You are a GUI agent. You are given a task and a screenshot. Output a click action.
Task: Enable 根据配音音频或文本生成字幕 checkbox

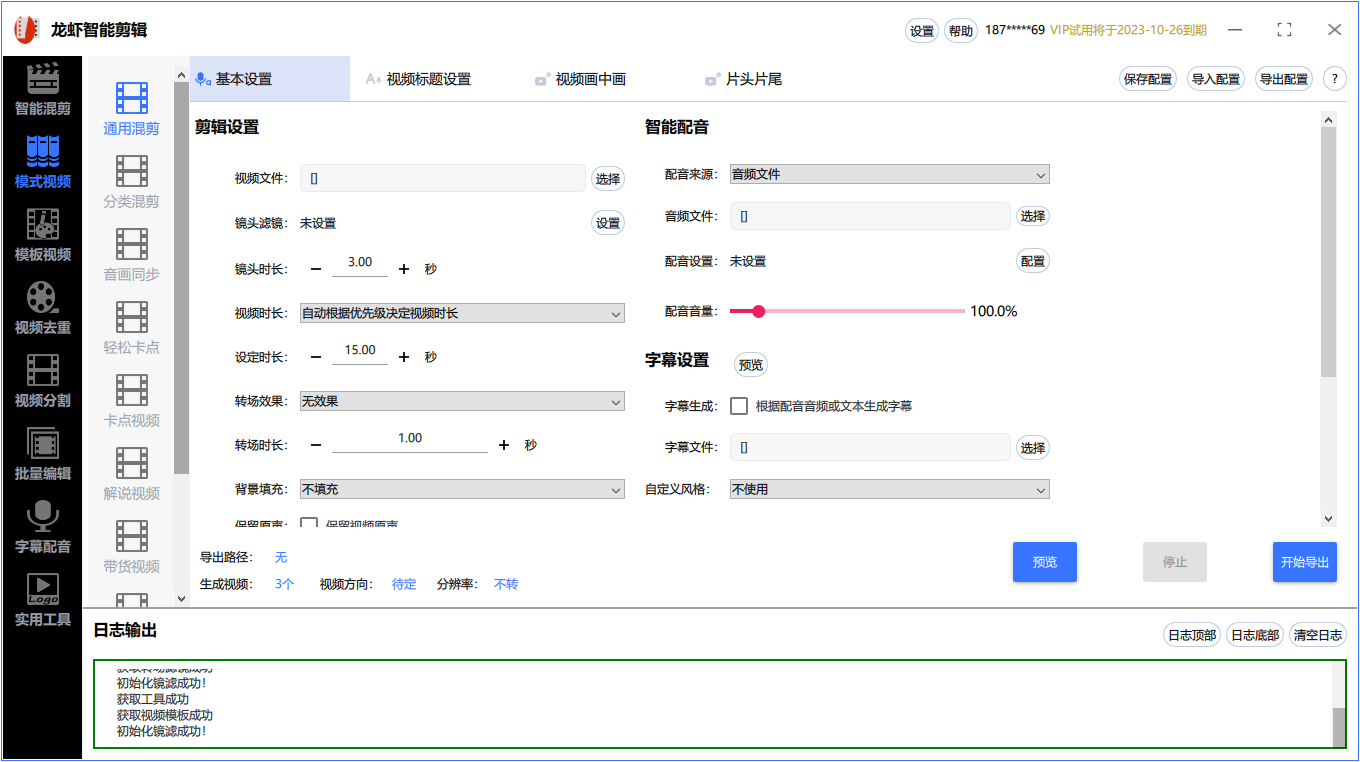737,406
